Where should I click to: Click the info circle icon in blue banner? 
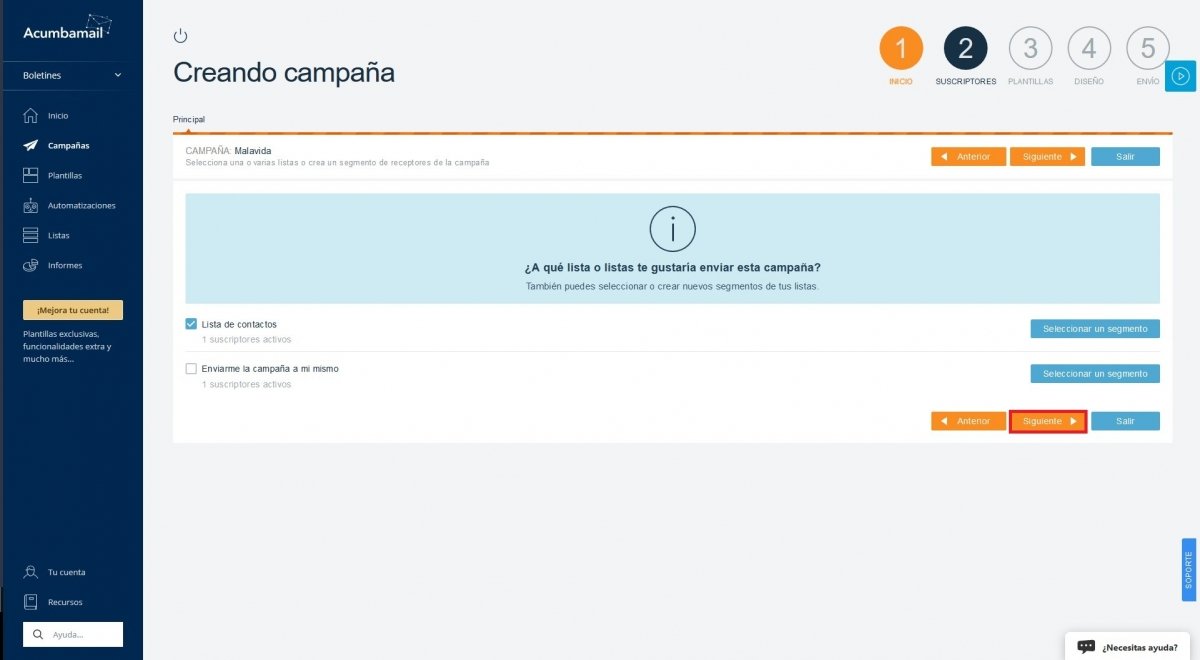pyautogui.click(x=672, y=229)
